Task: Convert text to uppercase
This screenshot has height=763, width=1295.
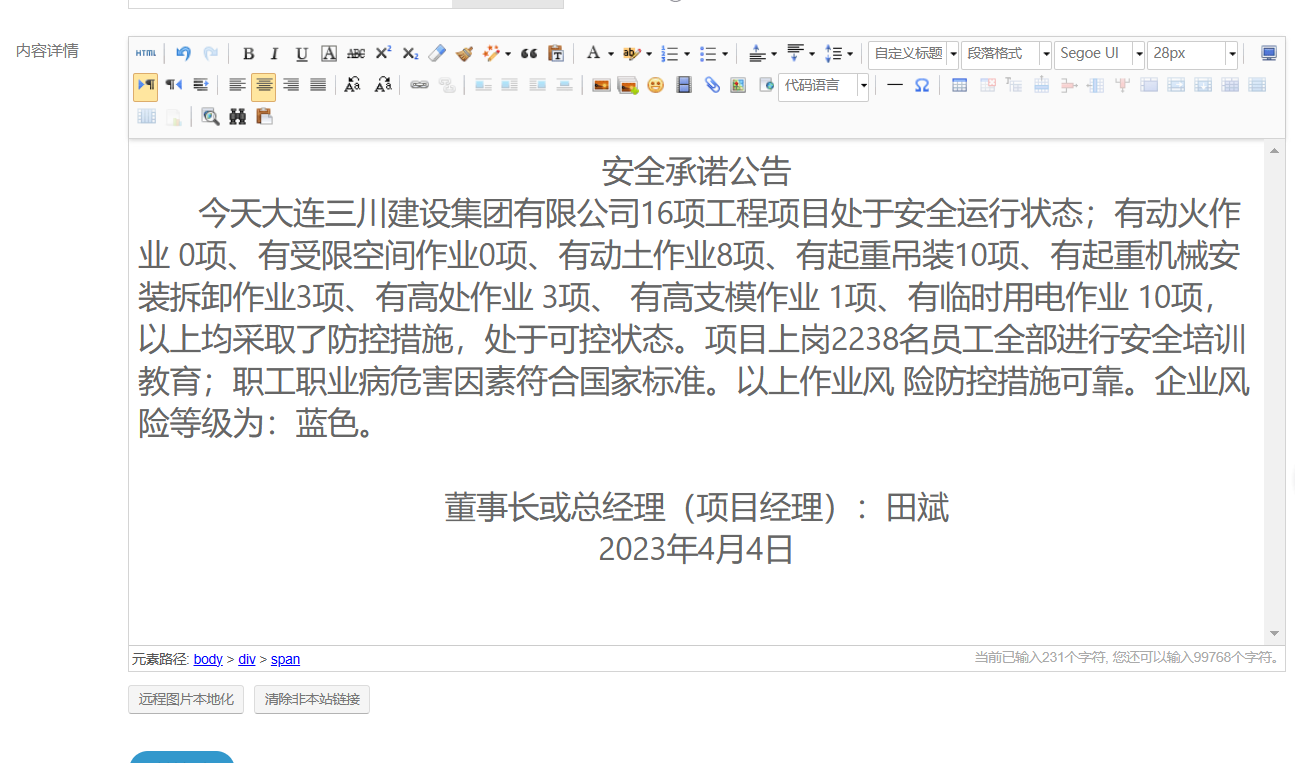Action: tap(352, 85)
